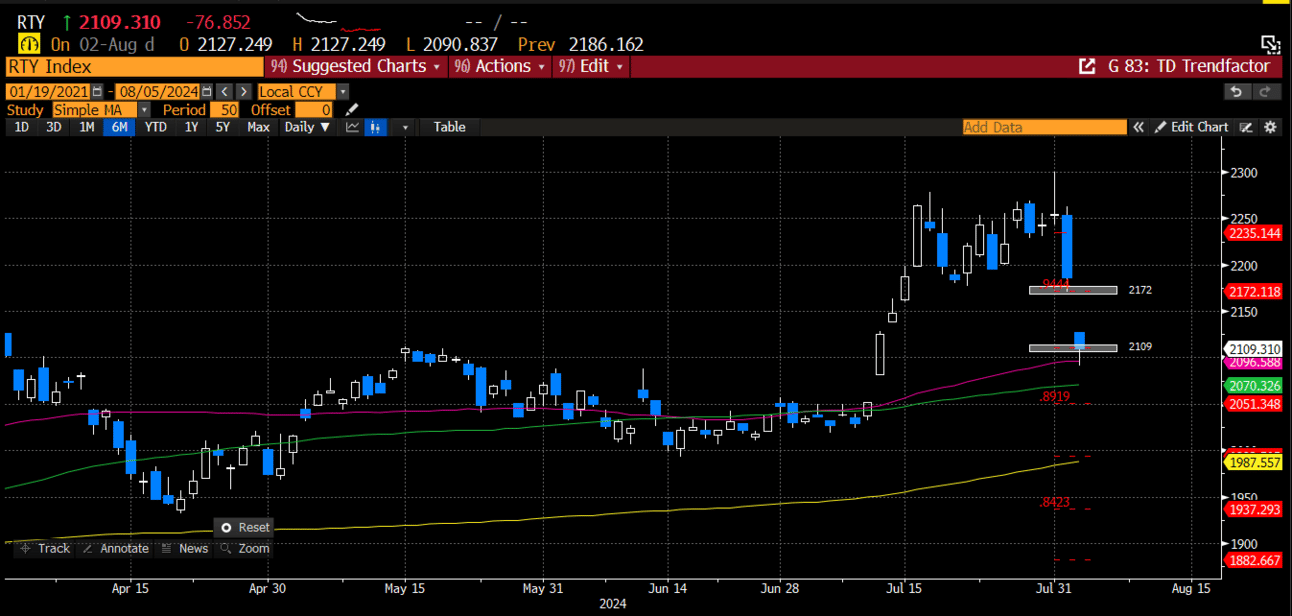Viewport: 1292px width, 616px height.
Task: Click the 1882.667 red level label
Action: click(x=1253, y=560)
